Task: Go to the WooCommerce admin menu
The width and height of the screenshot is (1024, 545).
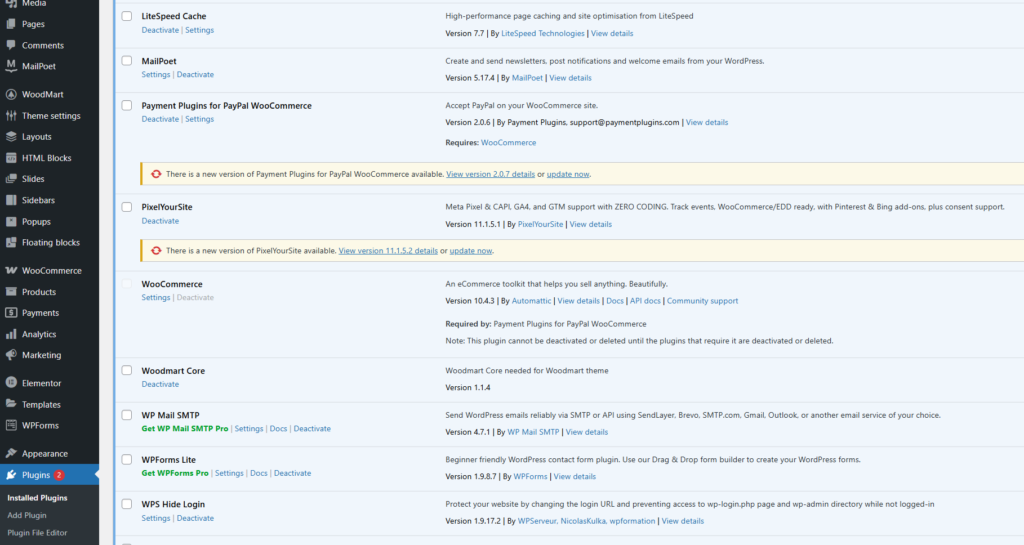Action: pyautogui.click(x=50, y=270)
